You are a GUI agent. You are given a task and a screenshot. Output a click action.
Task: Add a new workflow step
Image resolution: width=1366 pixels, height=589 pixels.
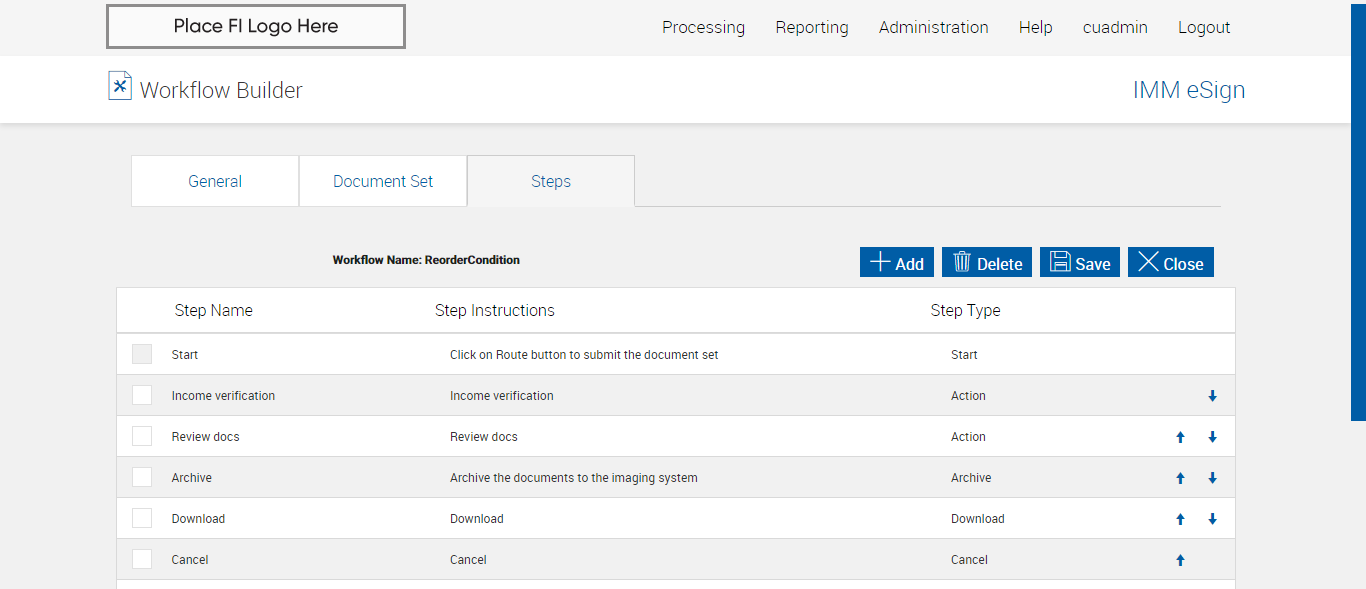coord(897,262)
